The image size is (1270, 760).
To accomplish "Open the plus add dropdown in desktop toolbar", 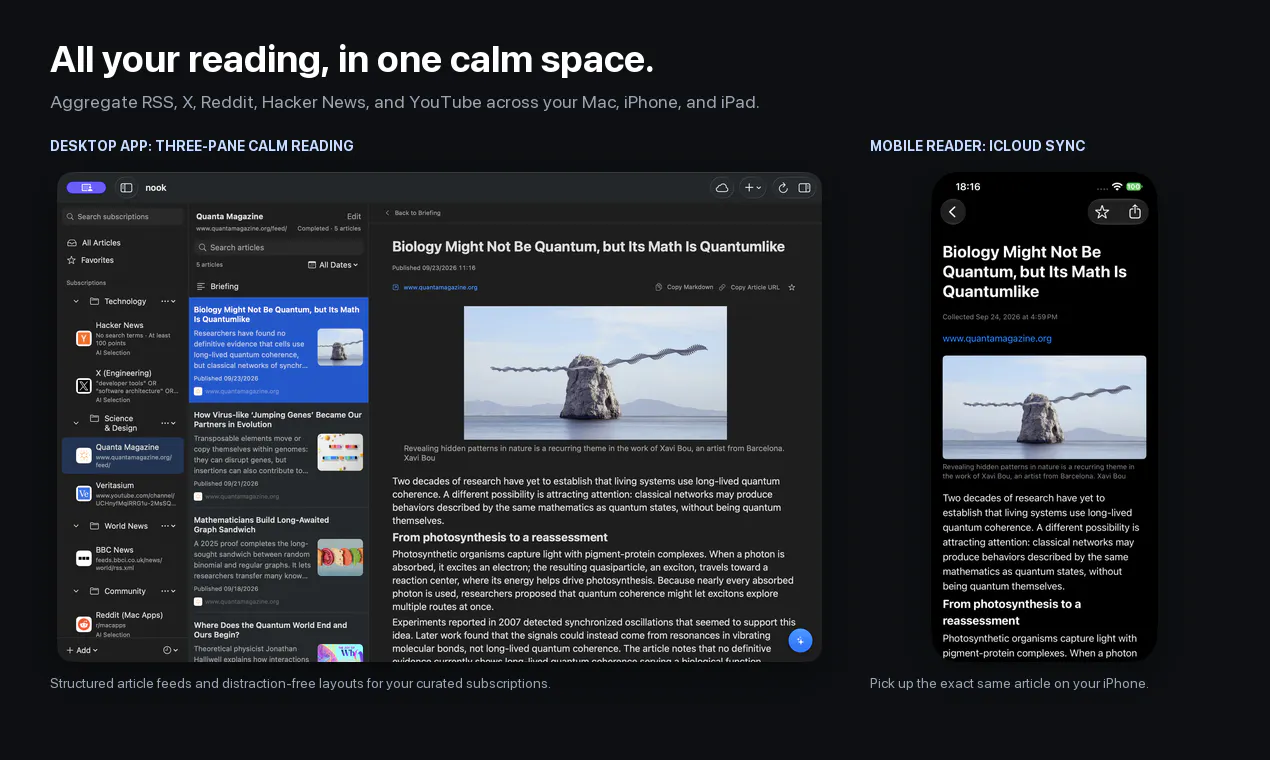I will click(x=752, y=188).
